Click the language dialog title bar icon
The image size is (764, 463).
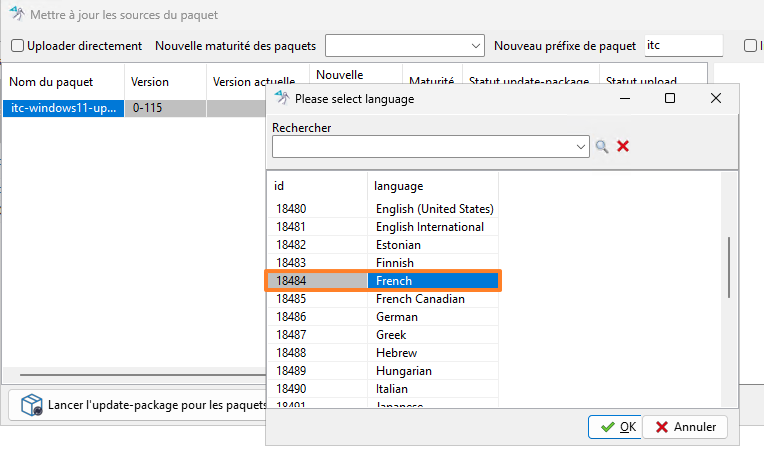[x=281, y=99]
